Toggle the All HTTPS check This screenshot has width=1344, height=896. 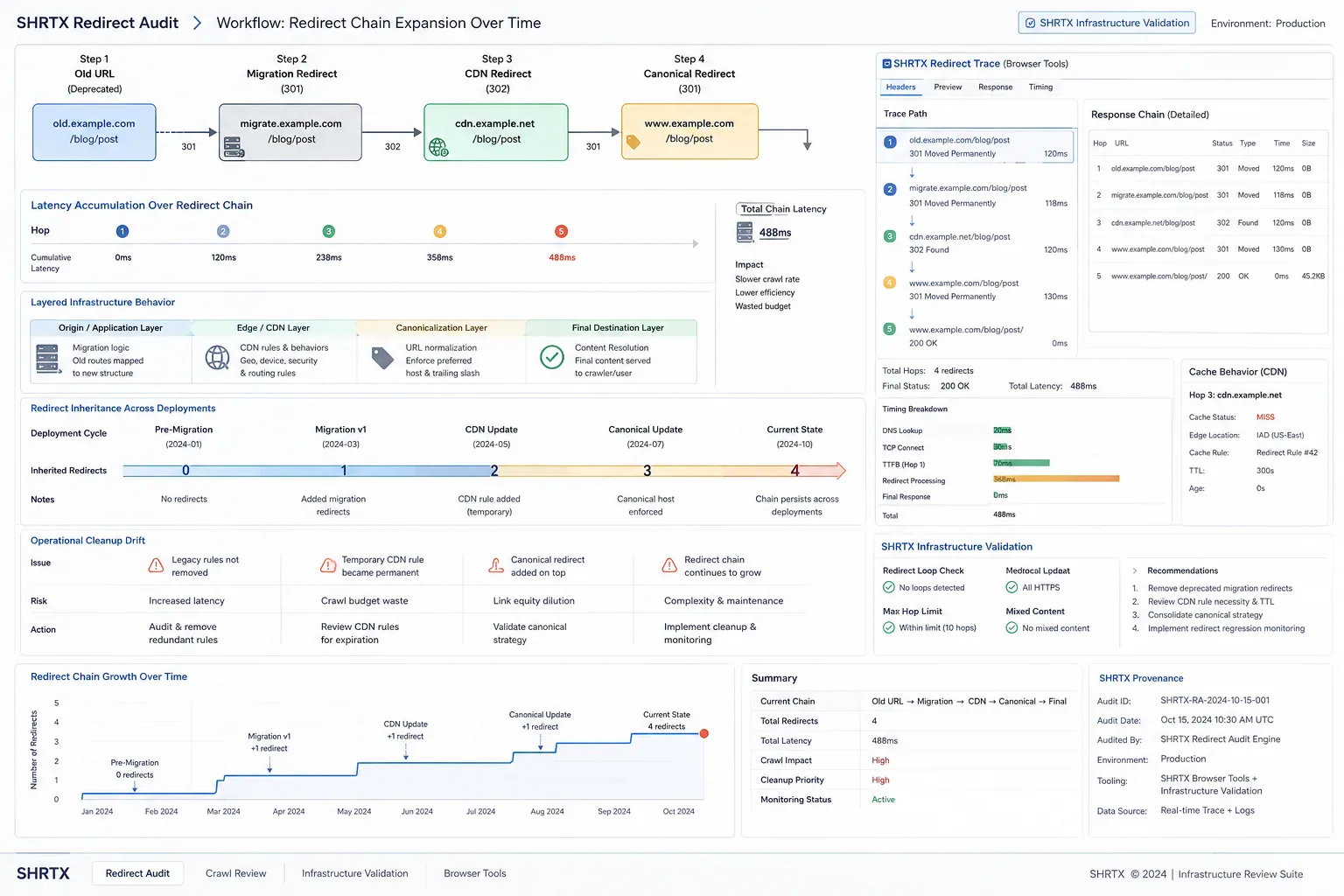coord(1011,587)
